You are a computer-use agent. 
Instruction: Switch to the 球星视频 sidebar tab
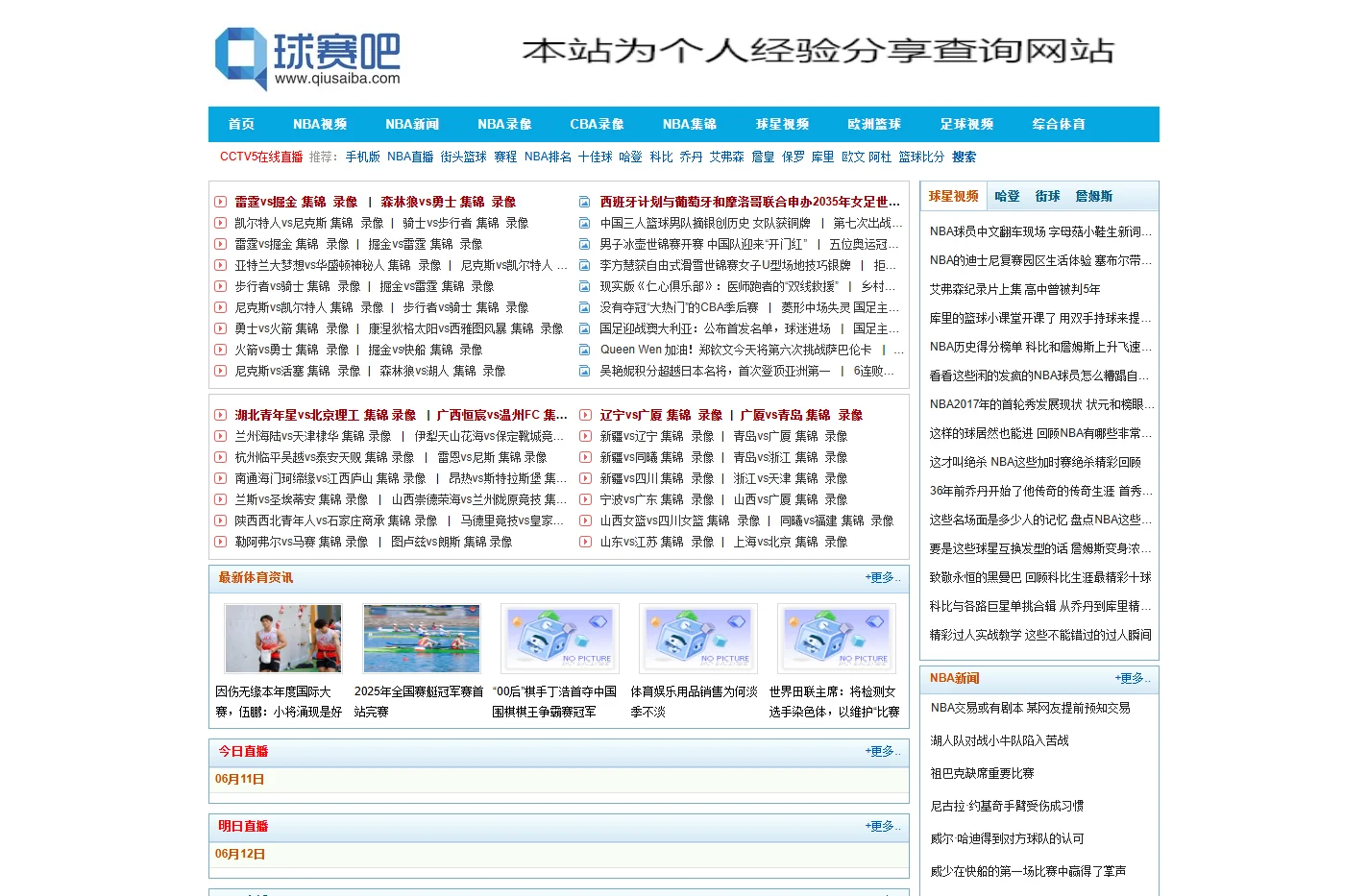[953, 196]
